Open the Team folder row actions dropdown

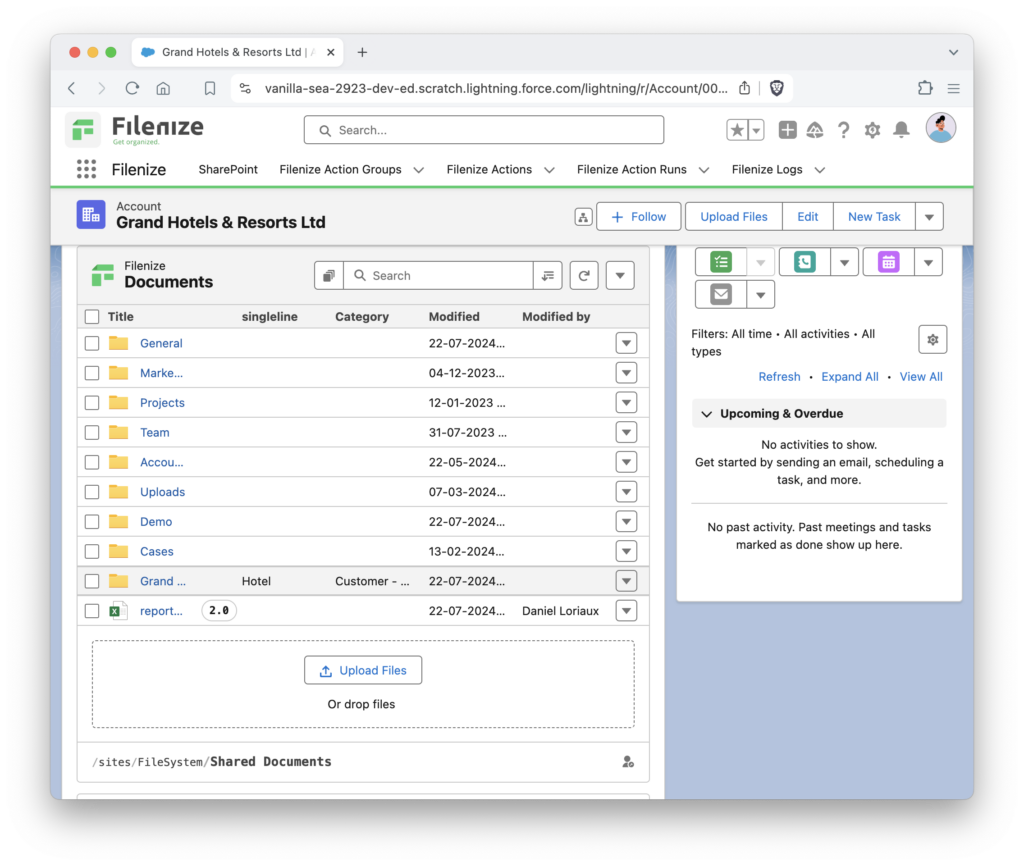(x=626, y=432)
